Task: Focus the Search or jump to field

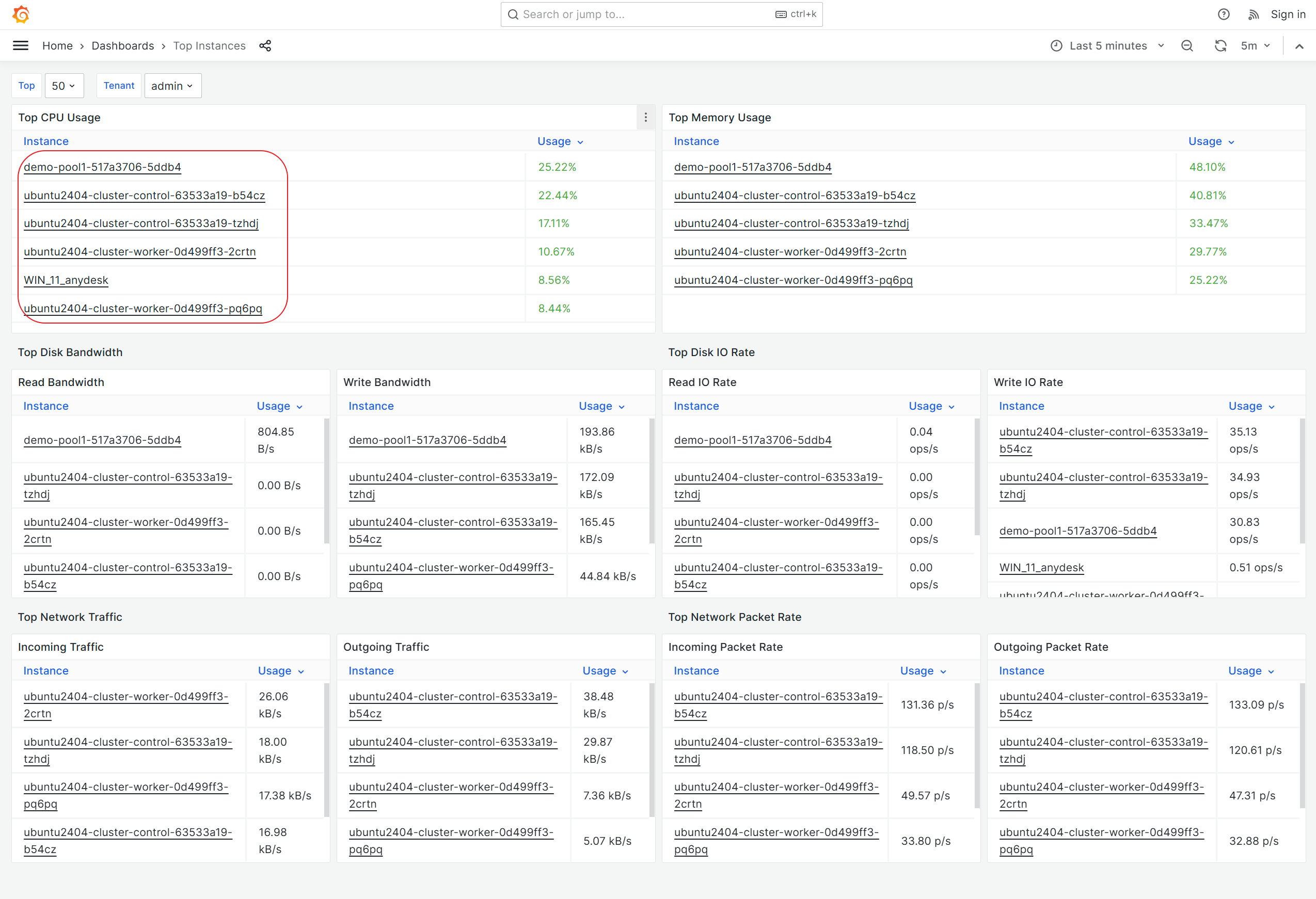Action: pos(661,14)
